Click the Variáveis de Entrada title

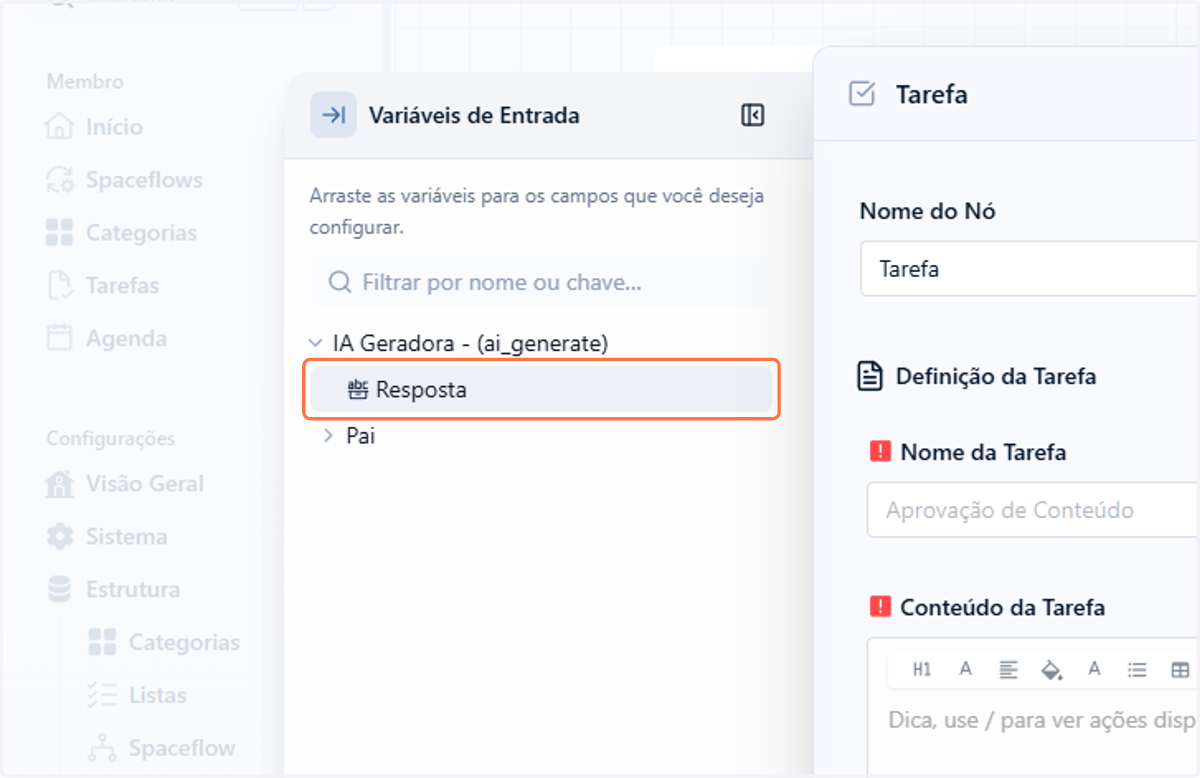(x=474, y=115)
